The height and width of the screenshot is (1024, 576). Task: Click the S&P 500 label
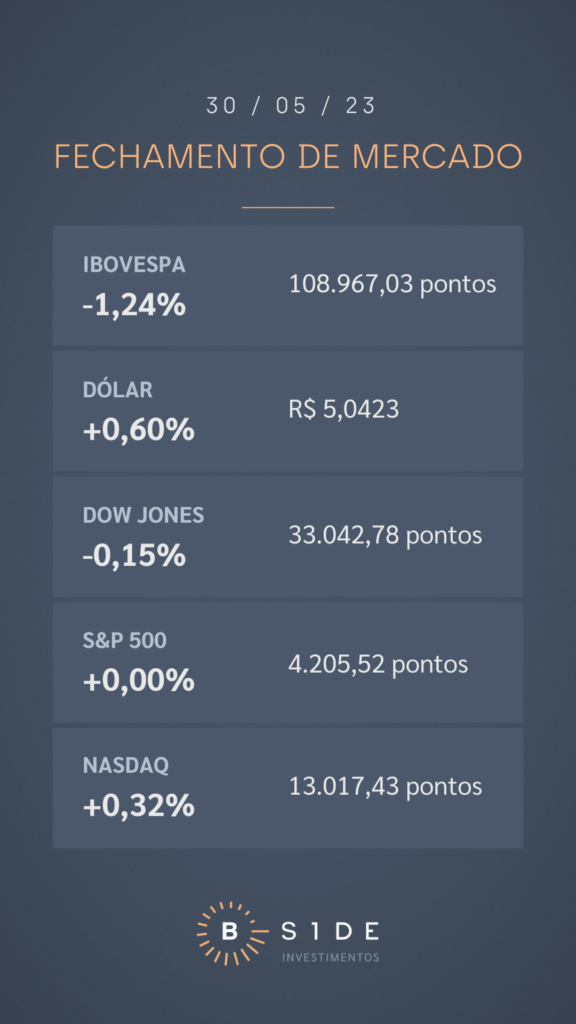[x=125, y=641]
